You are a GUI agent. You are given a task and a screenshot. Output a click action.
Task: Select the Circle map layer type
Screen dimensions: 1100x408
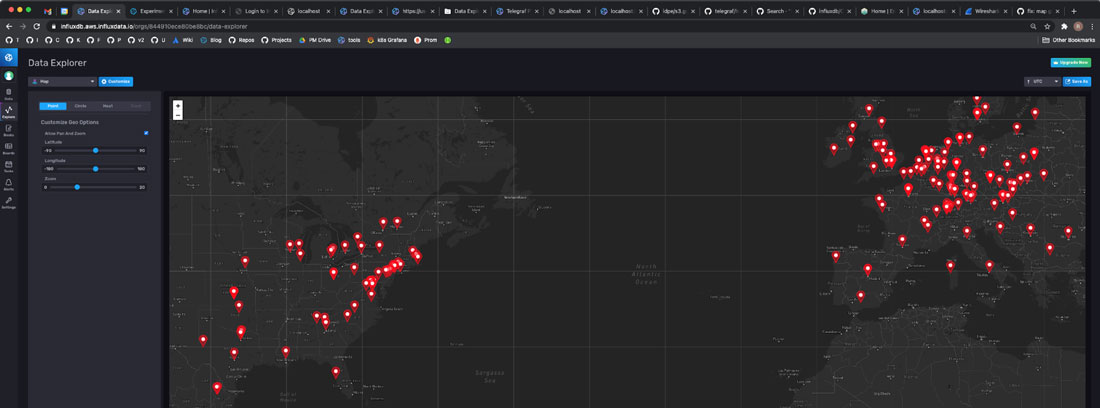pos(81,106)
